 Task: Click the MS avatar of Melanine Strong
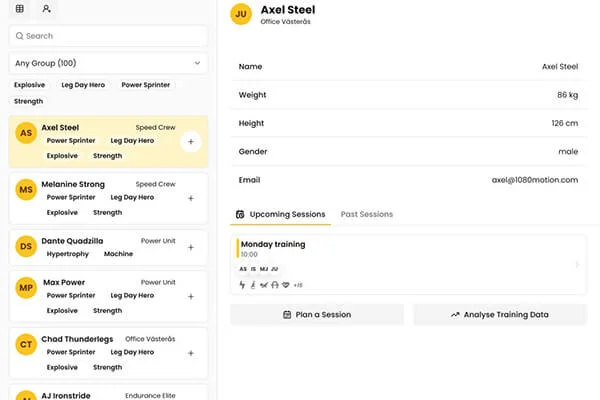[x=26, y=189]
